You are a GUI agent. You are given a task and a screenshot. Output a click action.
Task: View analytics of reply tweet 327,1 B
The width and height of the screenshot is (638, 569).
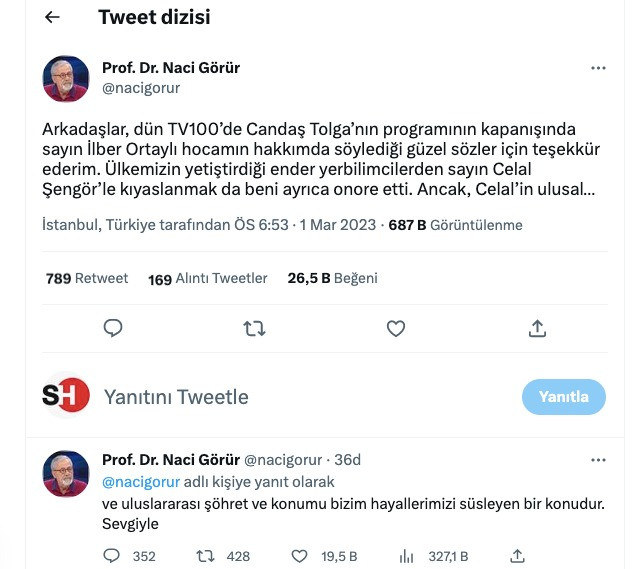pos(433,556)
